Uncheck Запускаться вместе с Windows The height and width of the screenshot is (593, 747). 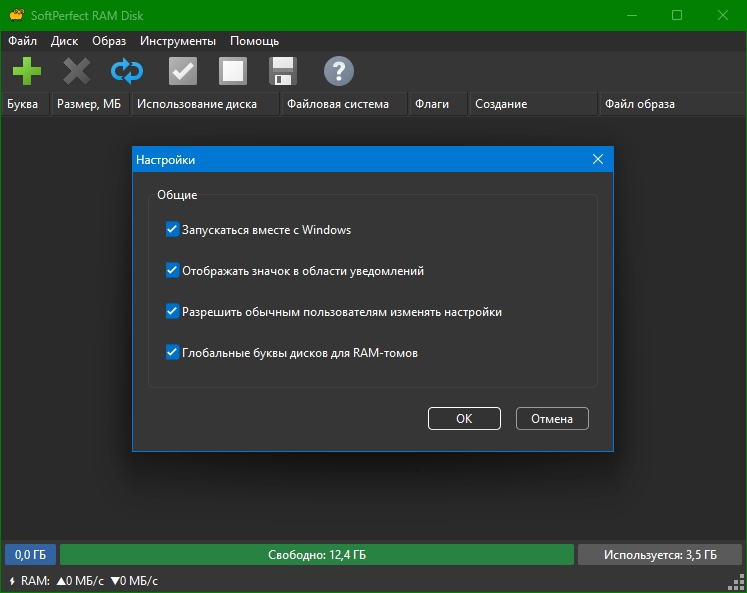[172, 229]
